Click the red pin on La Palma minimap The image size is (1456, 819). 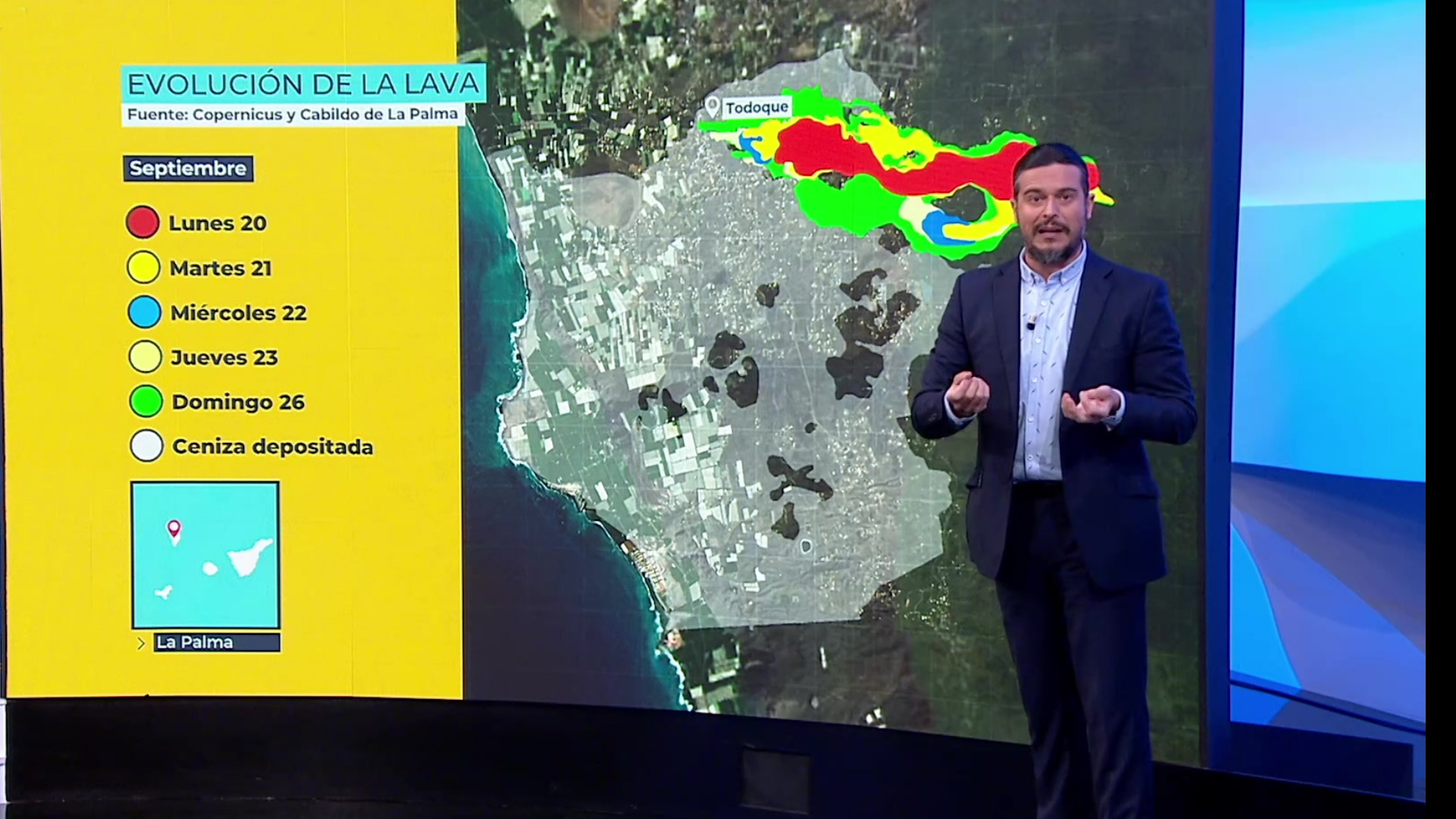click(x=174, y=528)
